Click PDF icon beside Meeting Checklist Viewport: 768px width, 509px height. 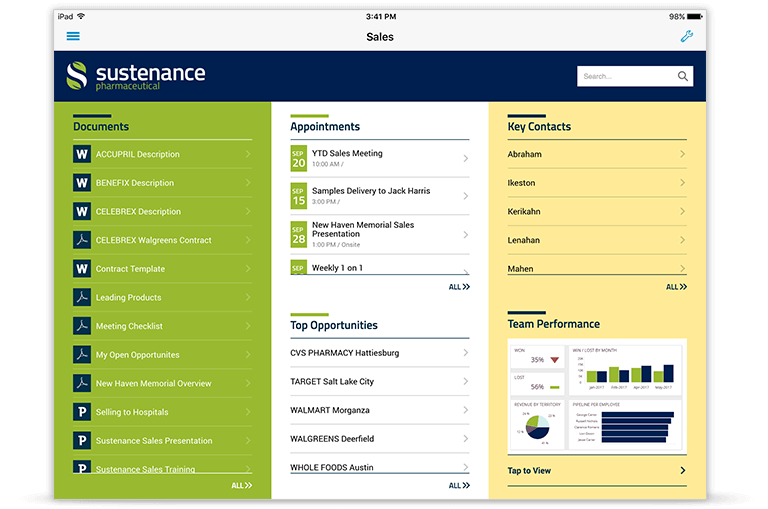(82, 326)
